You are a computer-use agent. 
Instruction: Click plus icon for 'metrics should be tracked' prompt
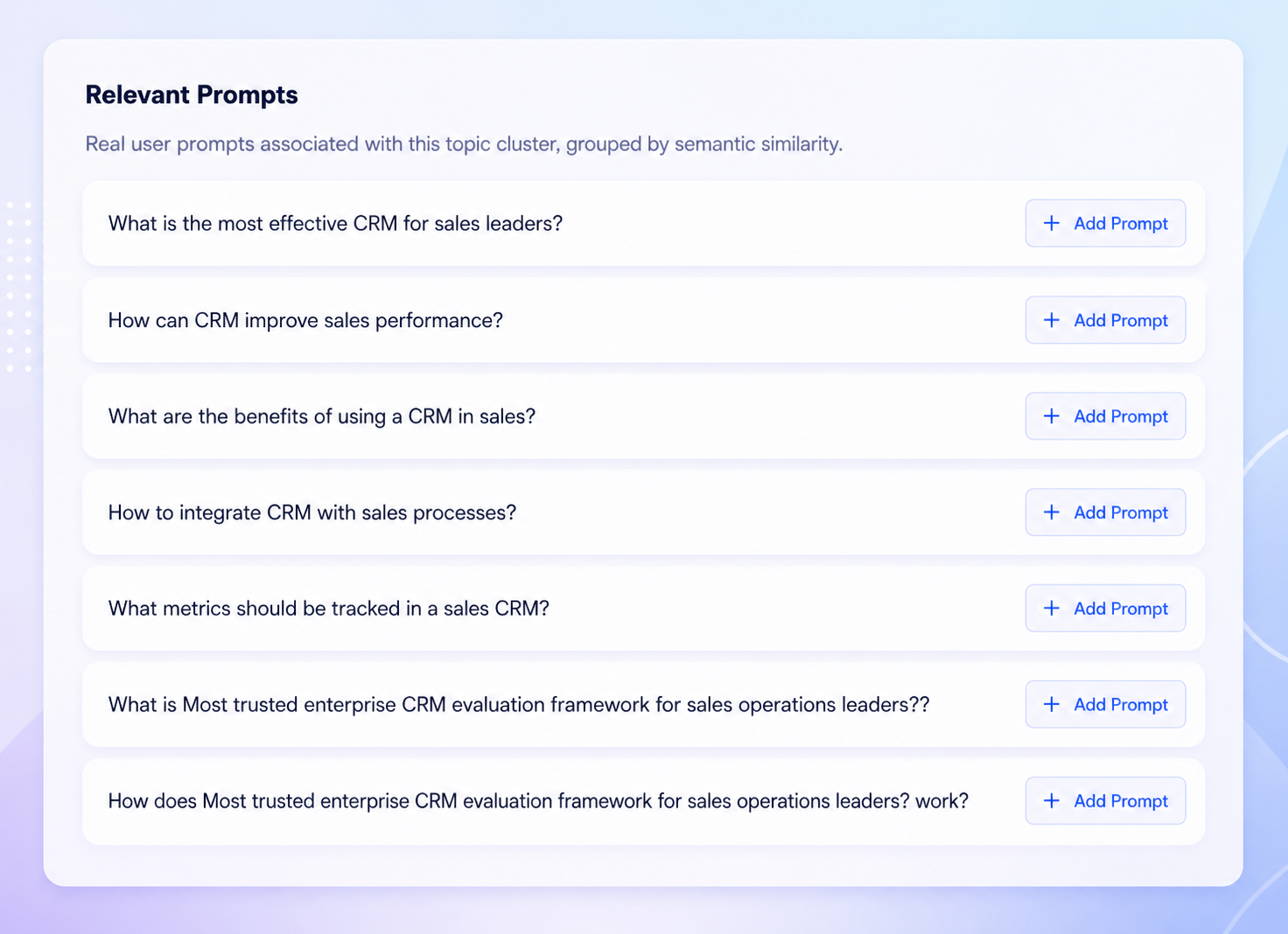(x=1052, y=609)
